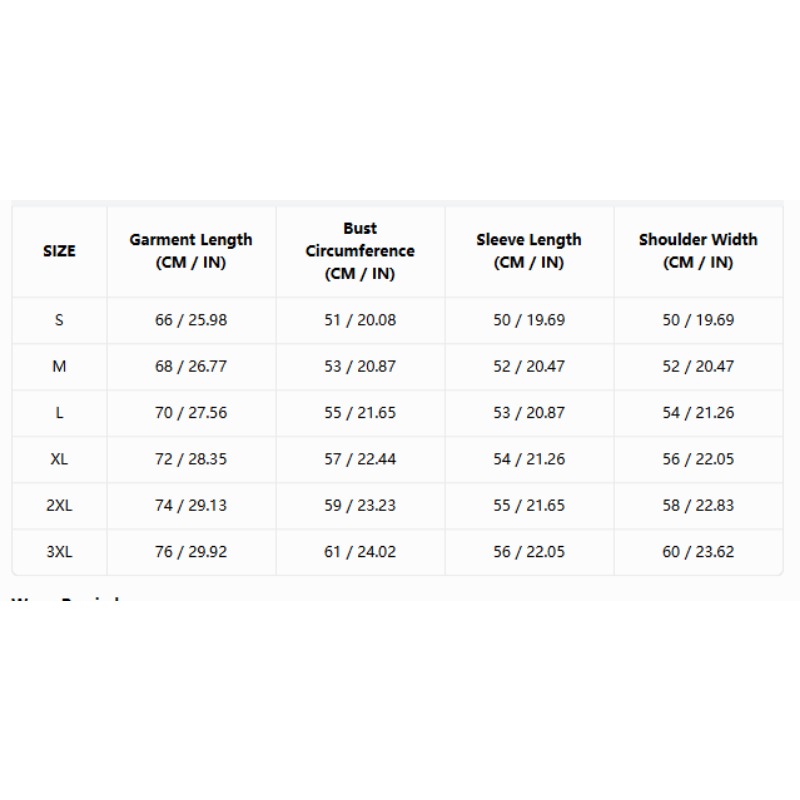
Task: Click the partially visible heading below the table
Action: tap(65, 598)
